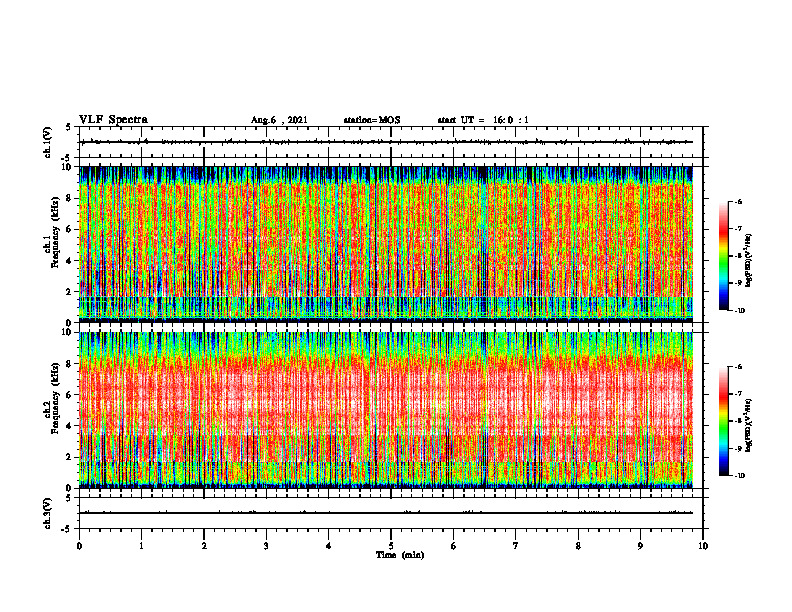Click the 4 kHz tick of ch.2 spectrogram
Viewport: 792px width, 612px height.
69,426
